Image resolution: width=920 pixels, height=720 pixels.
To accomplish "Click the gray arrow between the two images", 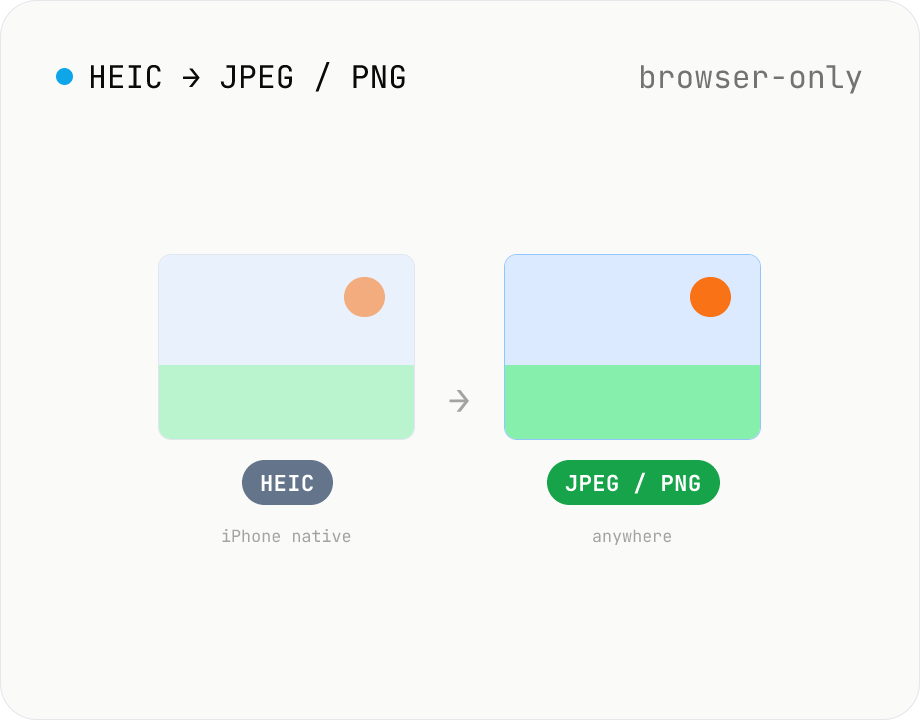I will click(x=459, y=401).
